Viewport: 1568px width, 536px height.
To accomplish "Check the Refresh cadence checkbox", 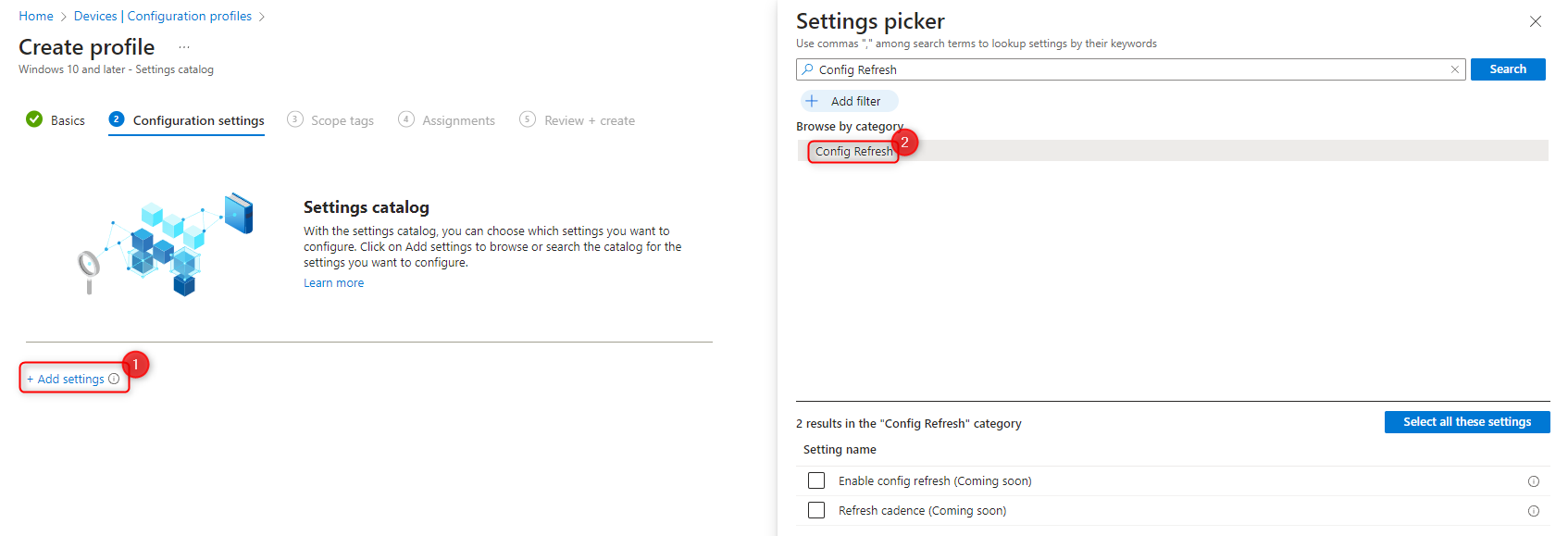I will tap(815, 510).
